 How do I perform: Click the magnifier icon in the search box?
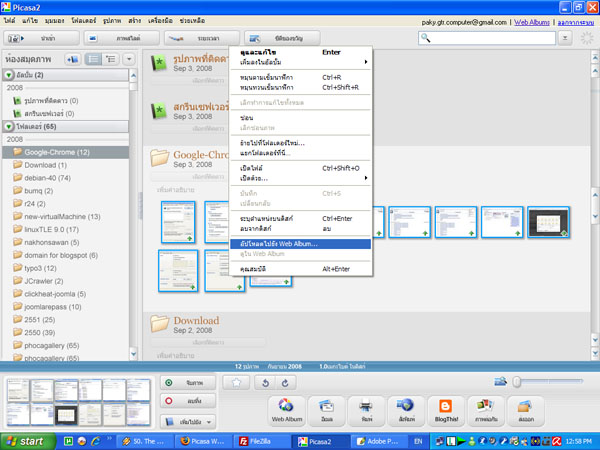[x=426, y=38]
